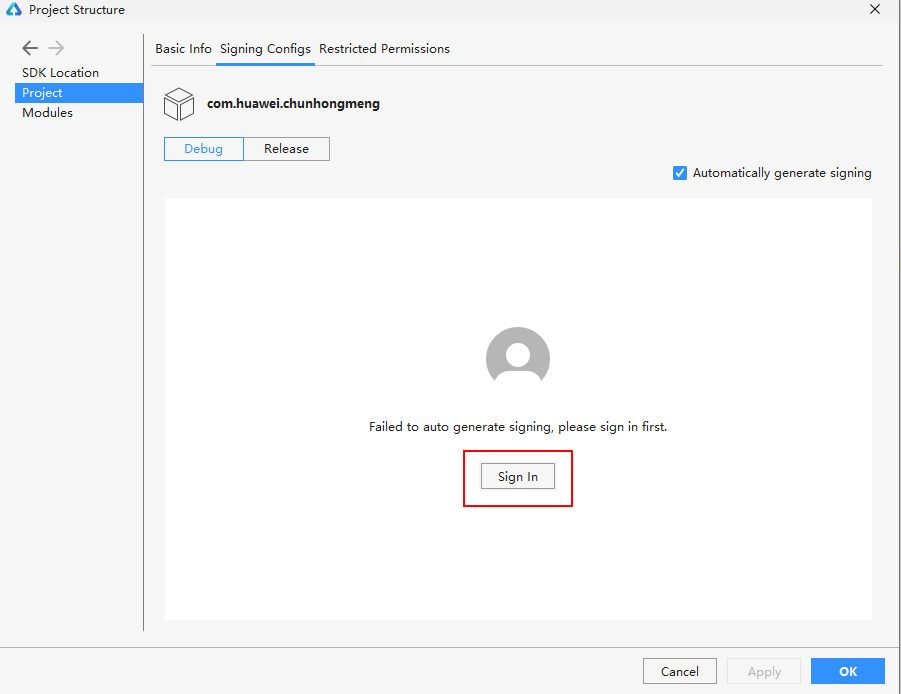The width and height of the screenshot is (901, 694).
Task: Switch to the Release build toggle
Action: (287, 149)
